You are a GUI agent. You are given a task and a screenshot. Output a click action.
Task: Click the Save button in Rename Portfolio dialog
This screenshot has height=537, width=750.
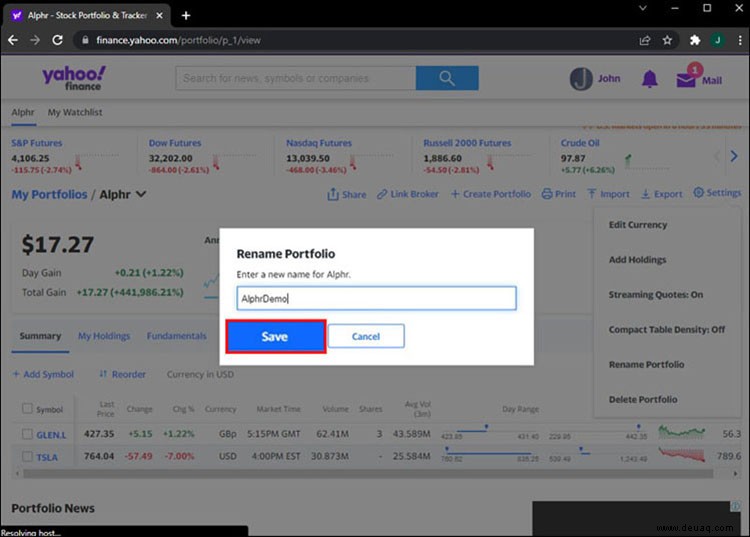point(276,337)
